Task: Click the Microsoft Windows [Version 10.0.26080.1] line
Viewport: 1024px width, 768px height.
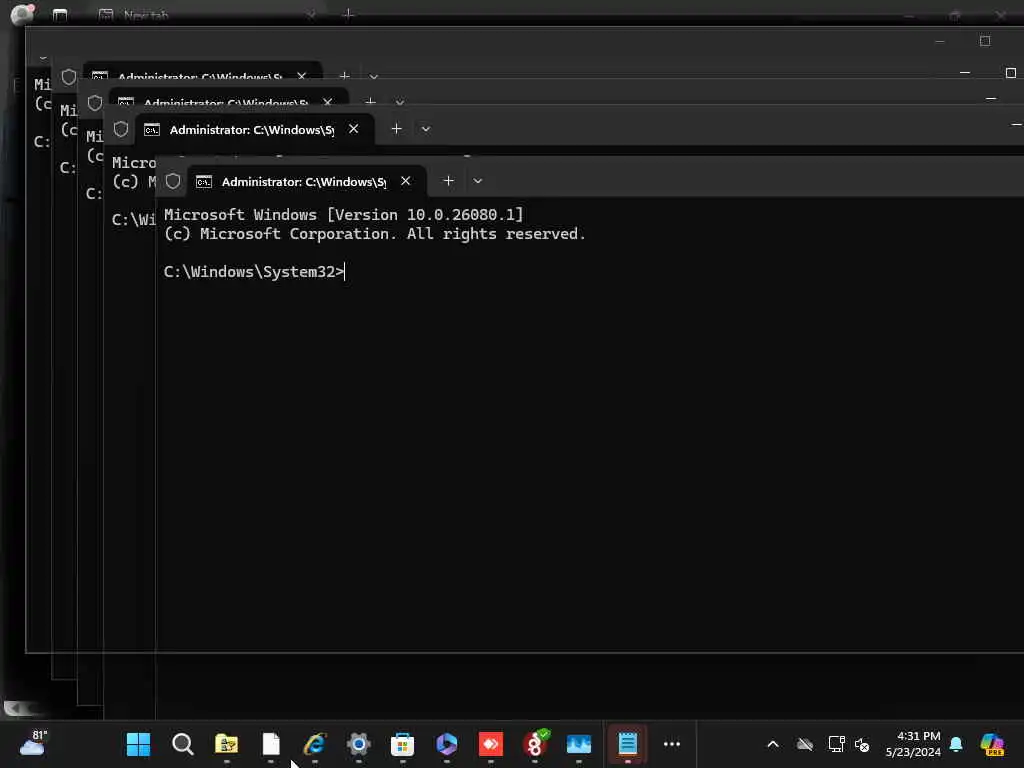Action: click(x=344, y=214)
